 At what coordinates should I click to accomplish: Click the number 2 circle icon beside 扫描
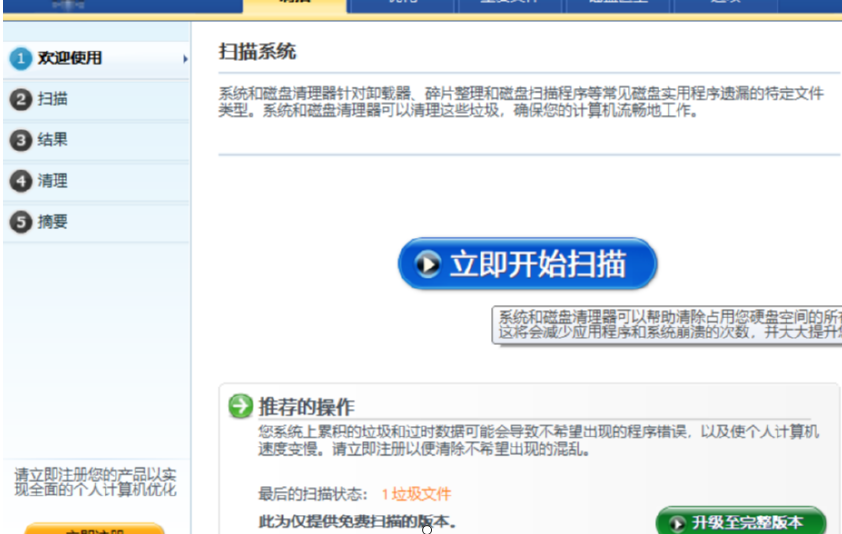21,100
